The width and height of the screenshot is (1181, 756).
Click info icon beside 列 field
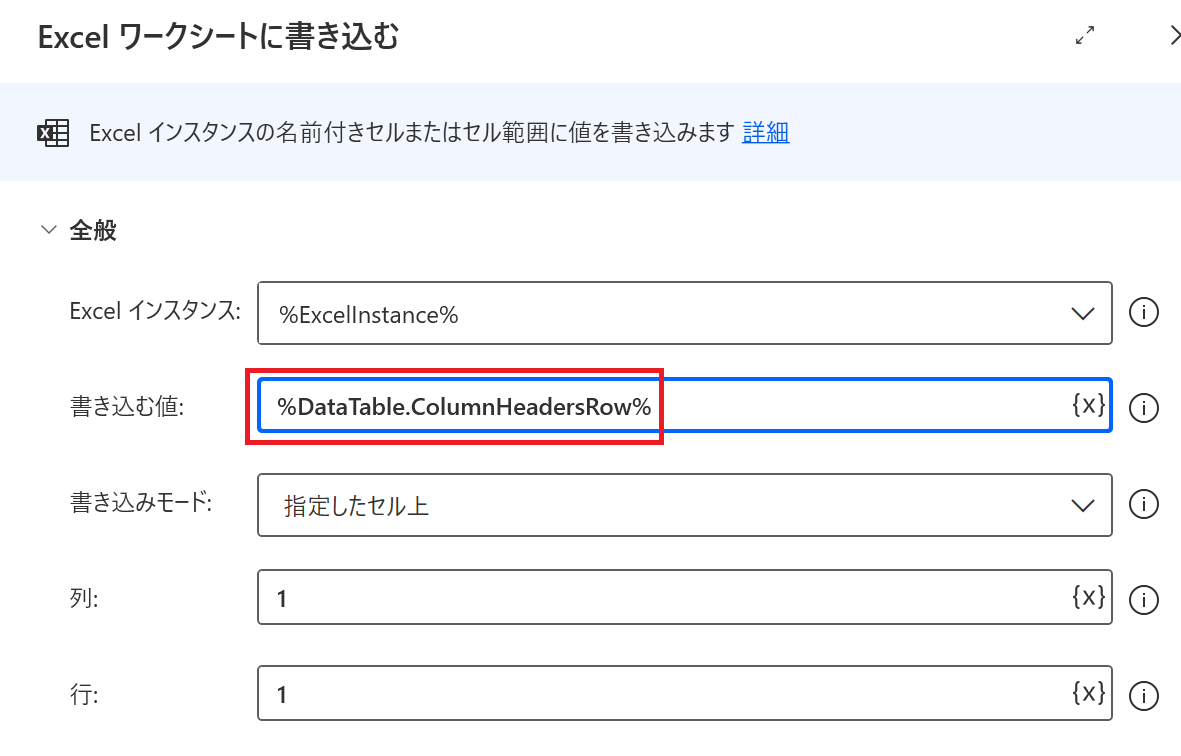[1143, 599]
